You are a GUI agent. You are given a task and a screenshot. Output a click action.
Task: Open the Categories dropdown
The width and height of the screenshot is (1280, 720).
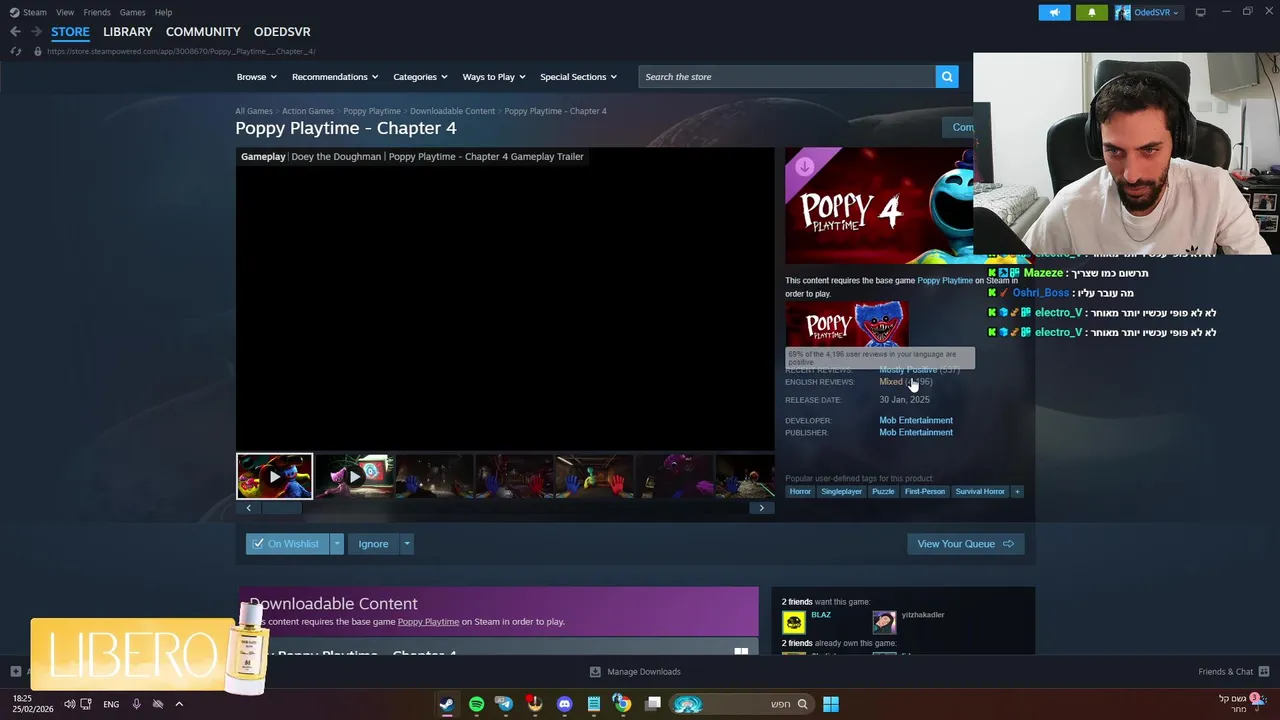click(420, 77)
